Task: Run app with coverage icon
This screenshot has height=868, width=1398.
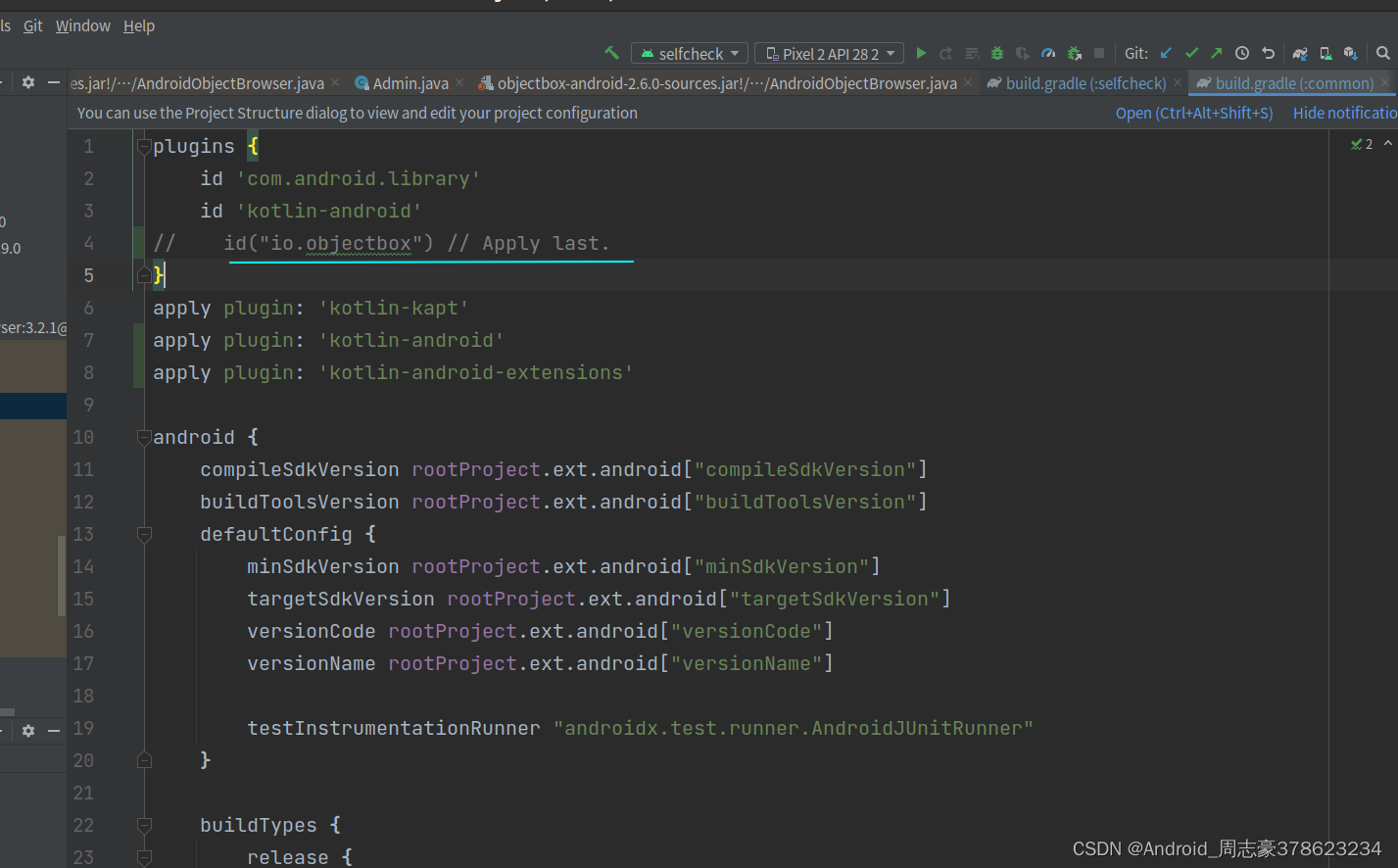Action: (x=1023, y=53)
